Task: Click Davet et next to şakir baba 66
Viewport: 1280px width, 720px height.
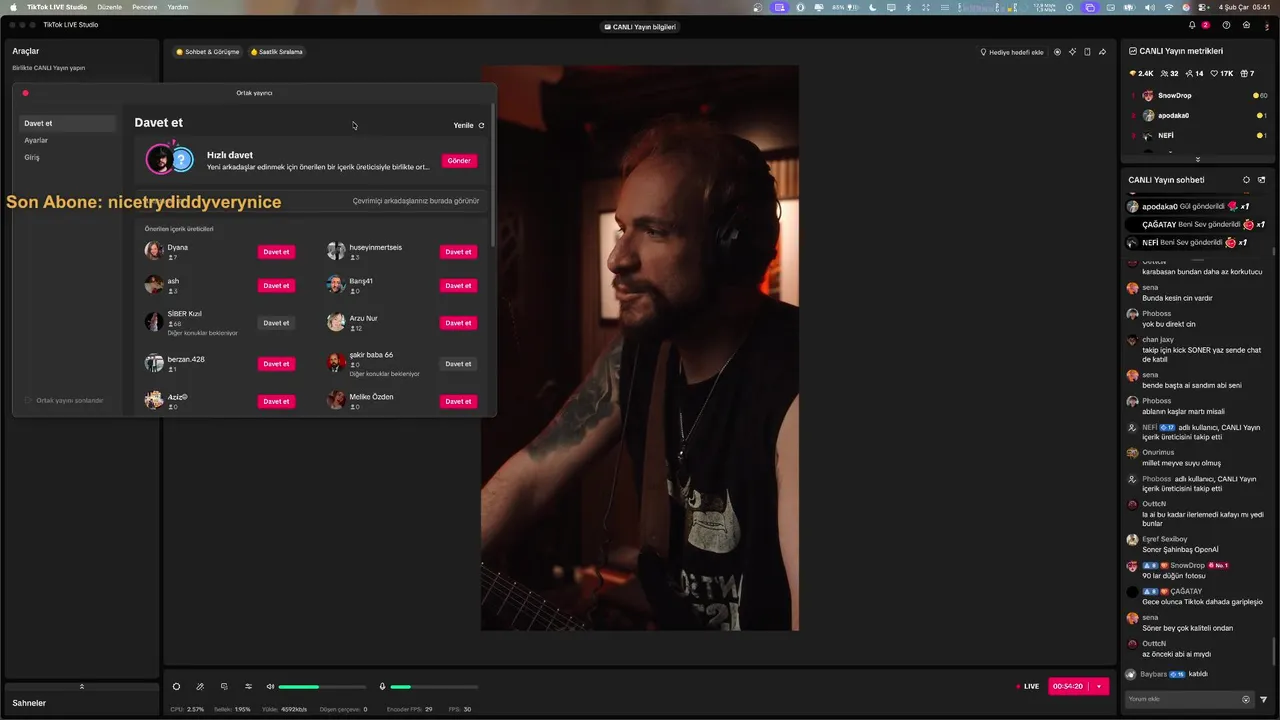Action: click(458, 364)
